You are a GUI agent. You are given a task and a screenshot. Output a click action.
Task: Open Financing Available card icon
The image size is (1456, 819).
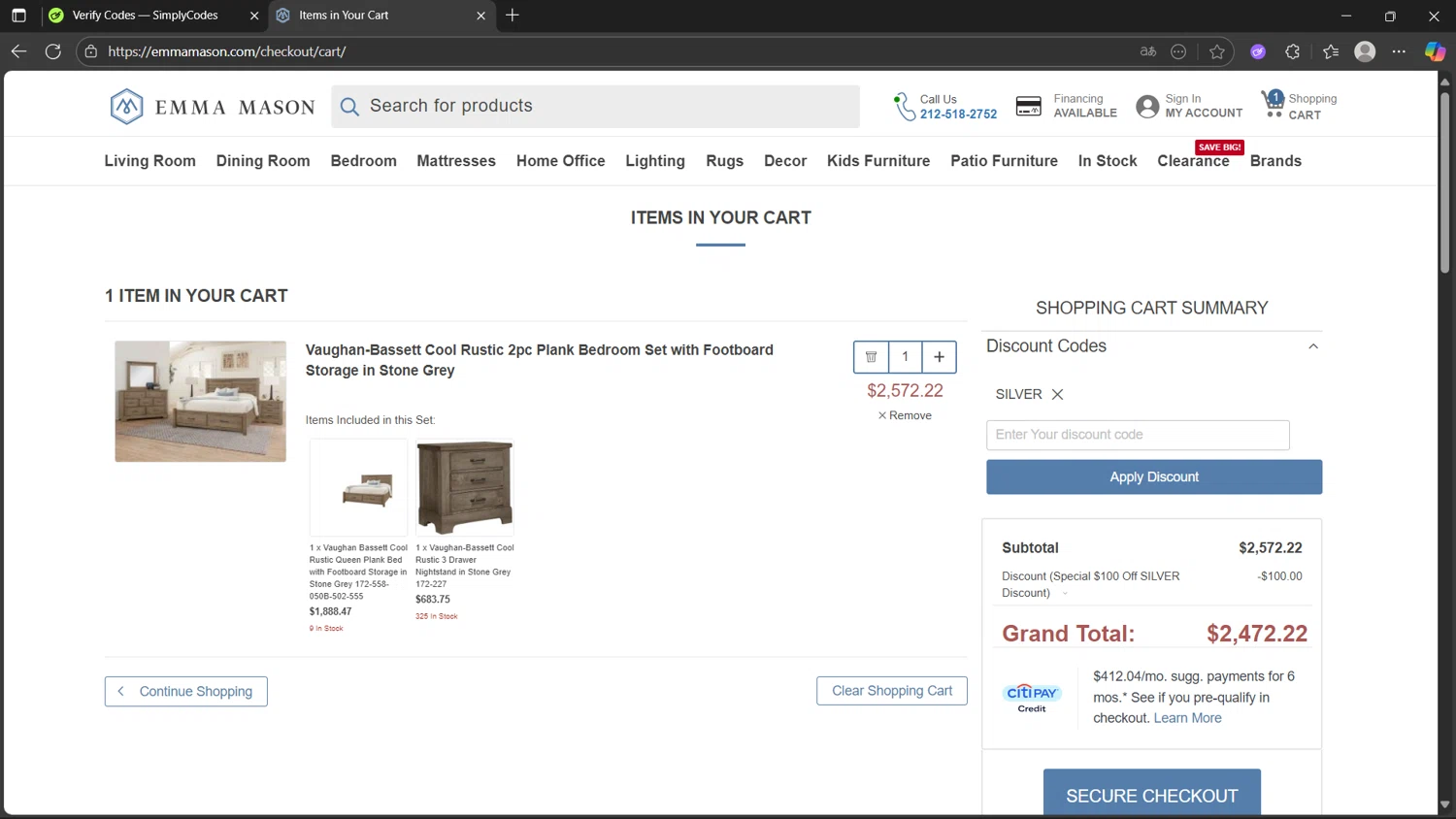point(1028,106)
